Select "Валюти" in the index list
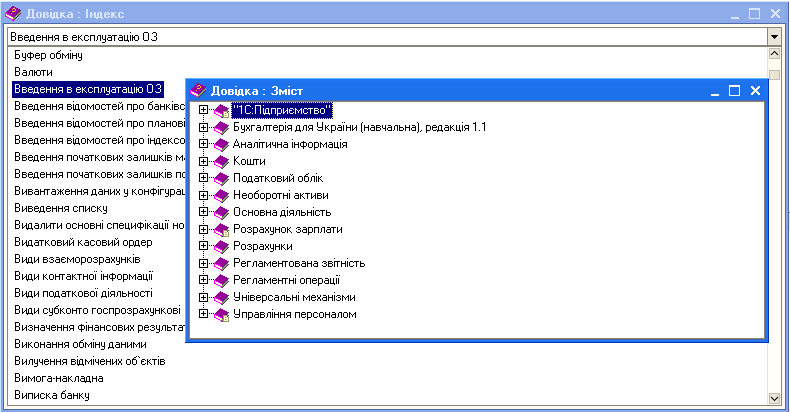Image resolution: width=790 pixels, height=412 pixels. [33, 72]
